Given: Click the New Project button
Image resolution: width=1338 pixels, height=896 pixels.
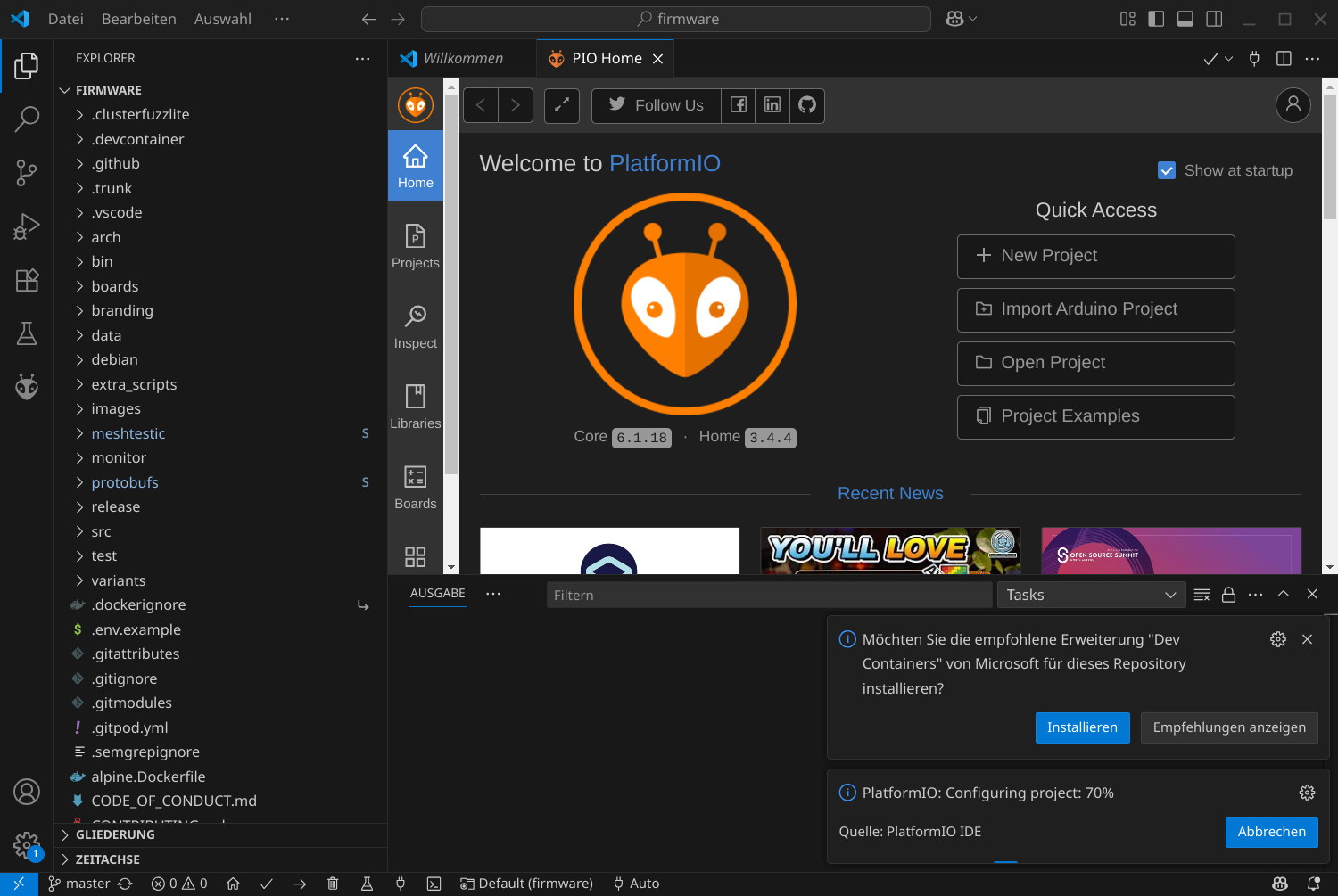Looking at the screenshot, I should [1095, 256].
